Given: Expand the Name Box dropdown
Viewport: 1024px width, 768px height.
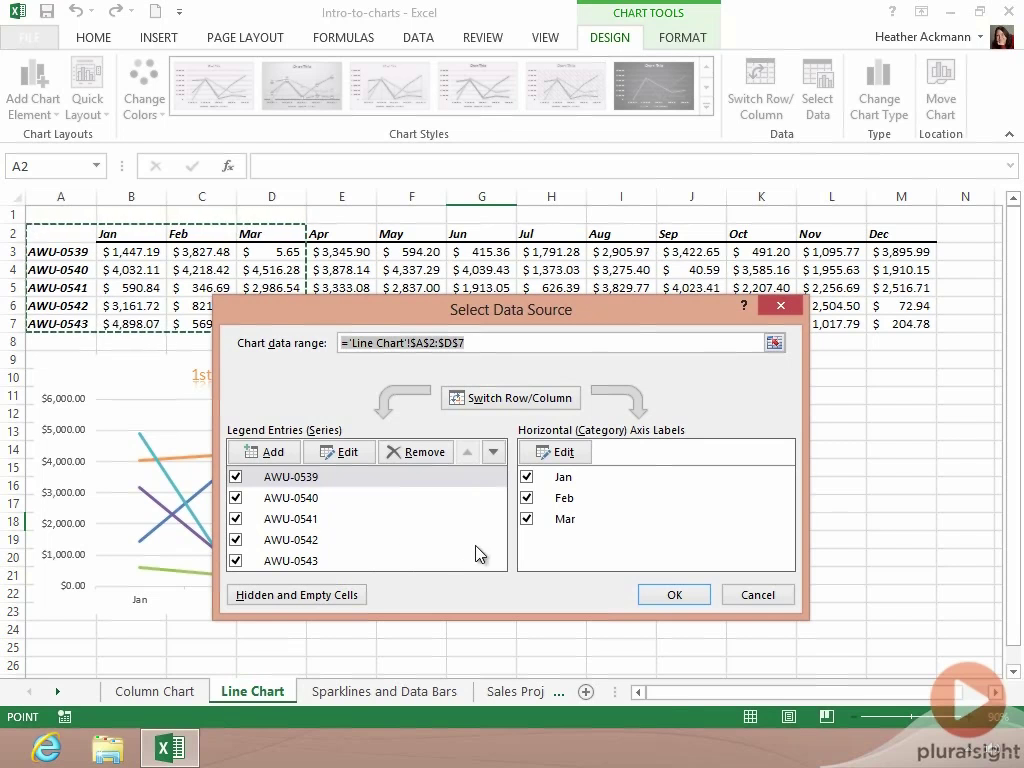Looking at the screenshot, I should [x=96, y=165].
